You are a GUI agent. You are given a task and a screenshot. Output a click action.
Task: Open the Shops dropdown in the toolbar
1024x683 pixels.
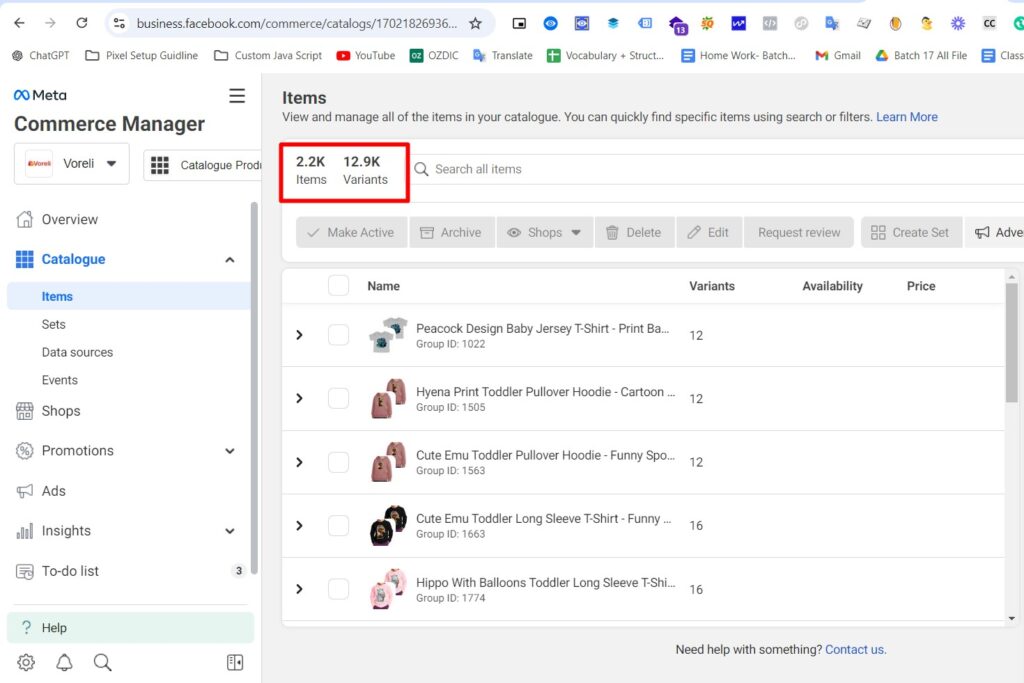coord(545,232)
